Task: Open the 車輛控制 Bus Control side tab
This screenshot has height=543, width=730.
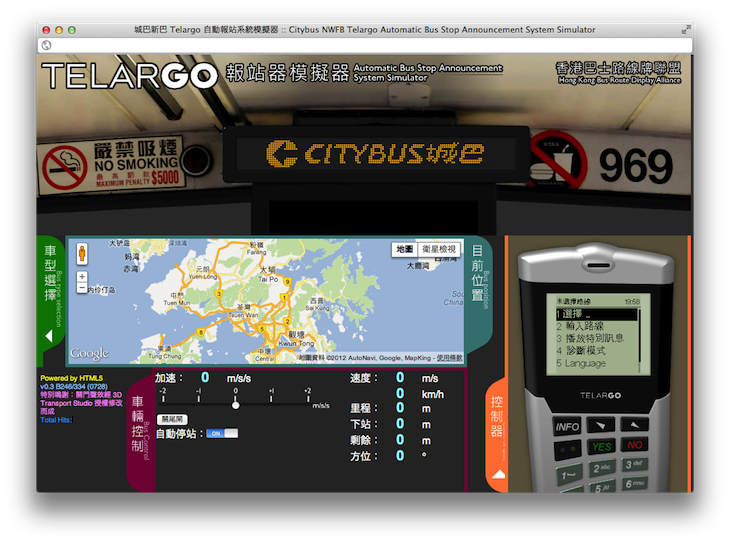Action: coord(139,430)
